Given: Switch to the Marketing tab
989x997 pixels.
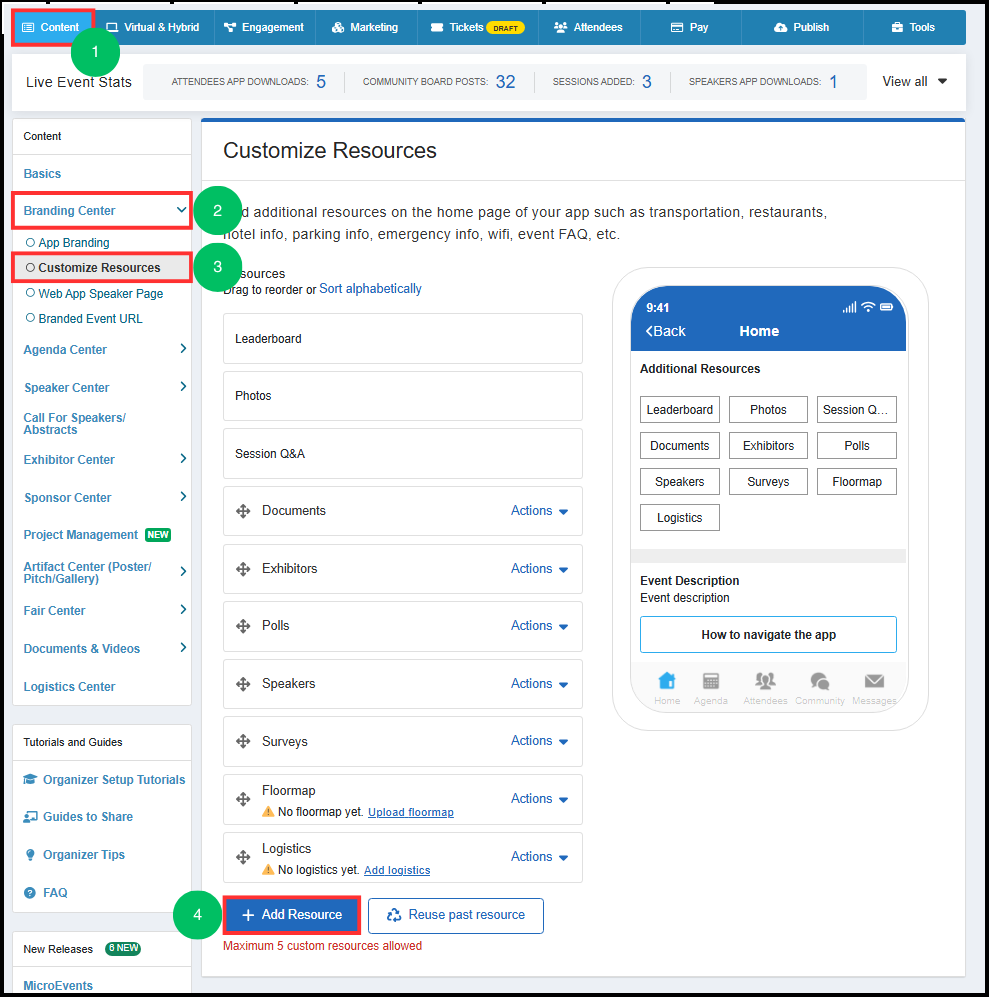Looking at the screenshot, I should click(366, 27).
